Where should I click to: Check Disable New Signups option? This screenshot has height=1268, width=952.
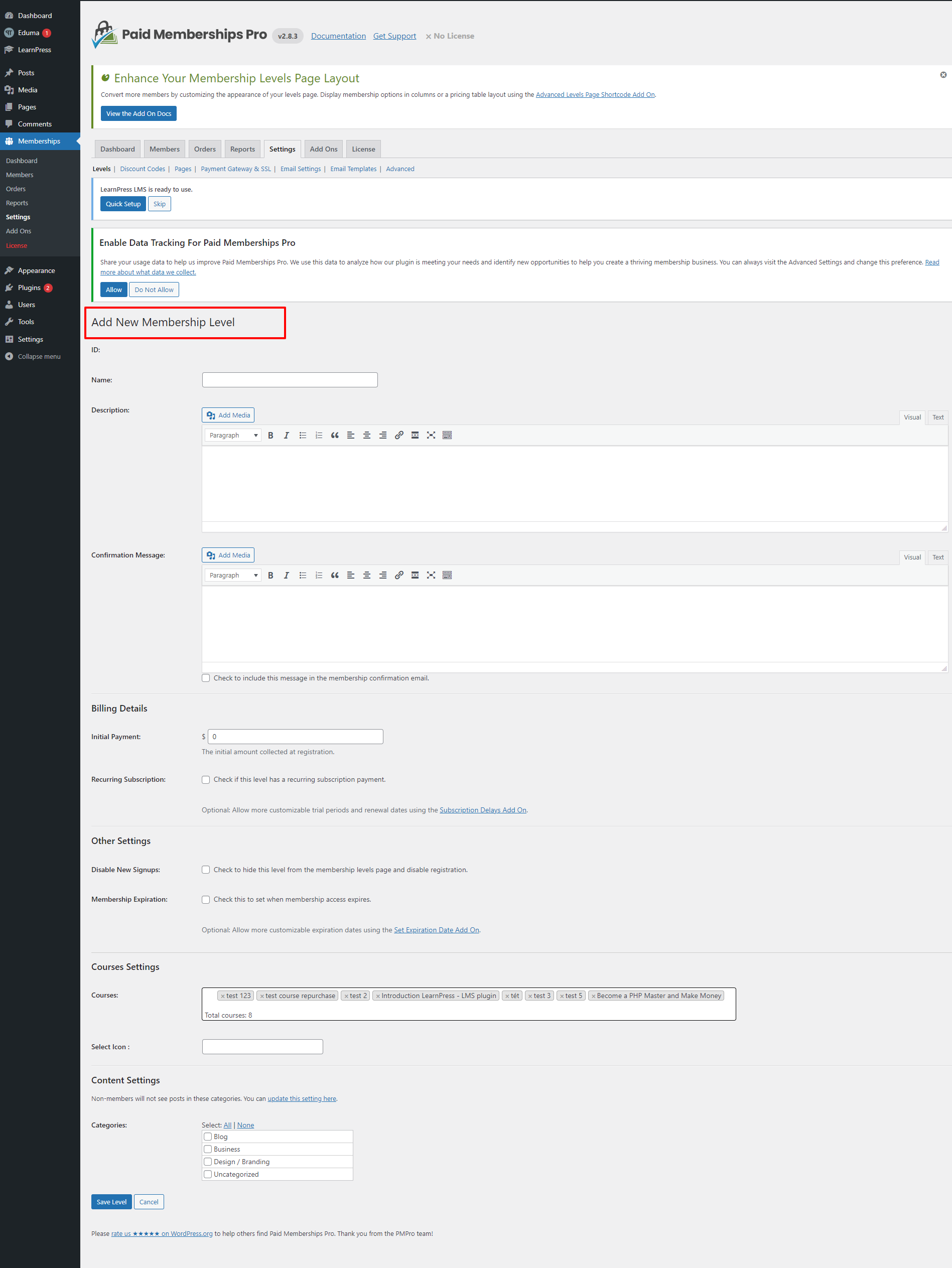[x=206, y=870]
